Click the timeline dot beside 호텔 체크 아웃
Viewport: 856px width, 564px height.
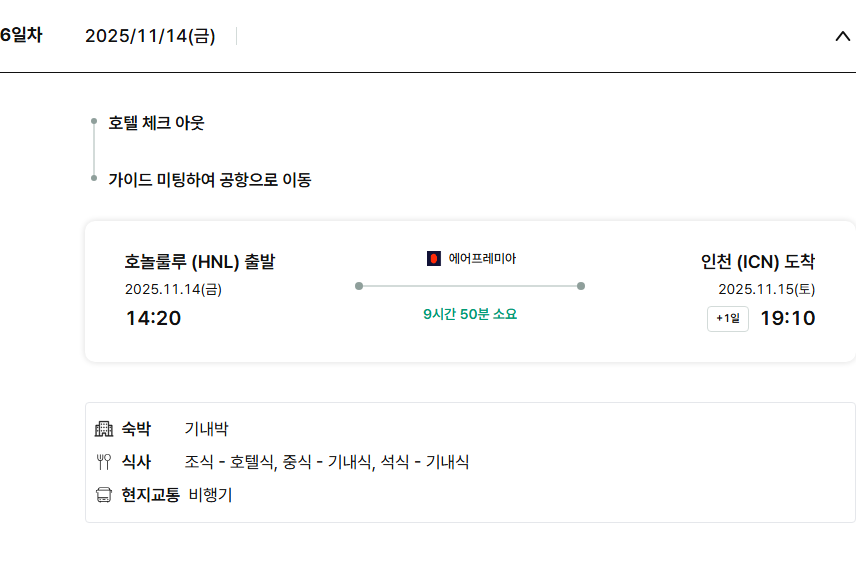[93, 122]
